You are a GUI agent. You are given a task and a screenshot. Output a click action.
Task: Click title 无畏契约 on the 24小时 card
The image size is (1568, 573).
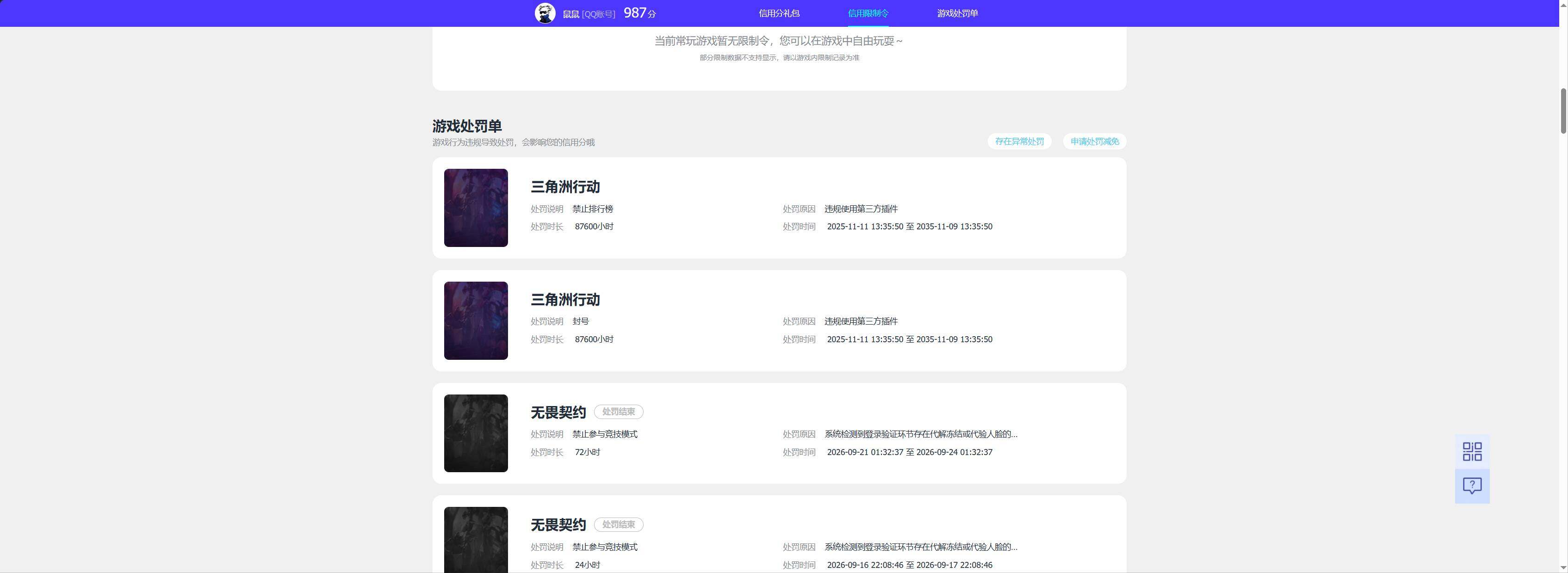pos(558,525)
